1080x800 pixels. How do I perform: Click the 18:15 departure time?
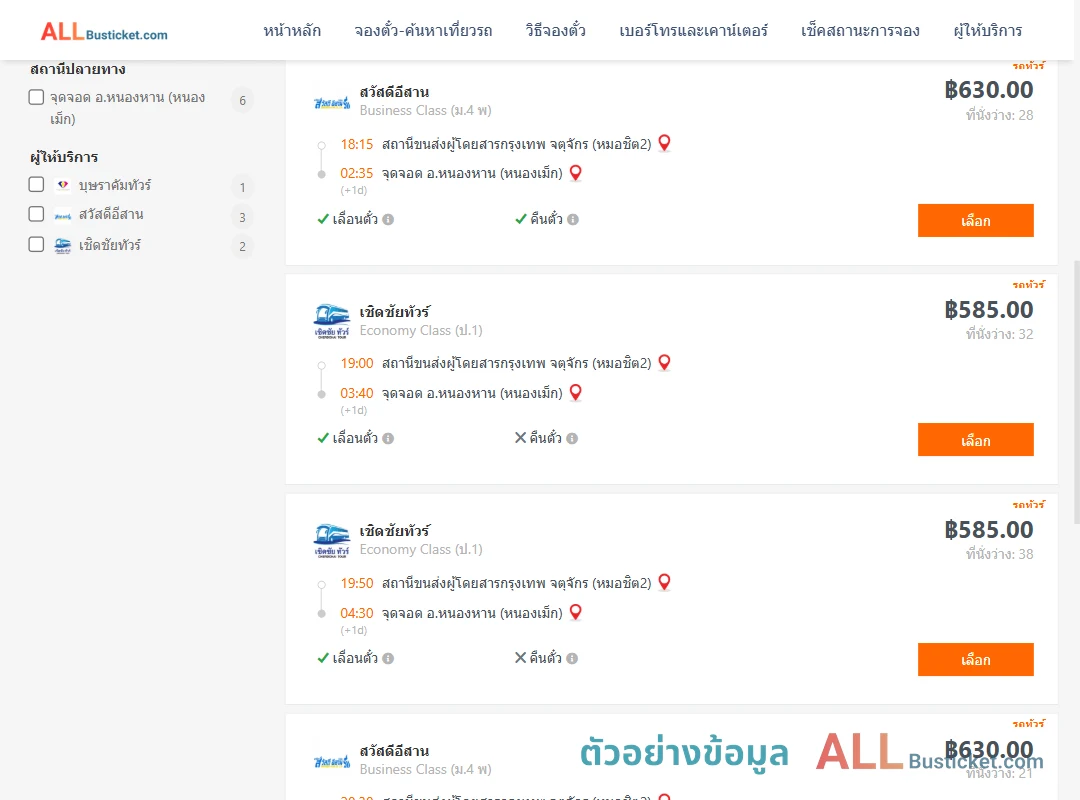click(x=357, y=144)
